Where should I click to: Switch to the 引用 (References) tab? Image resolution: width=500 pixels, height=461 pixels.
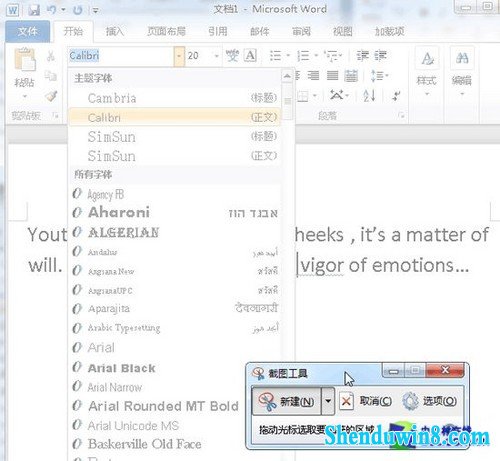click(218, 31)
